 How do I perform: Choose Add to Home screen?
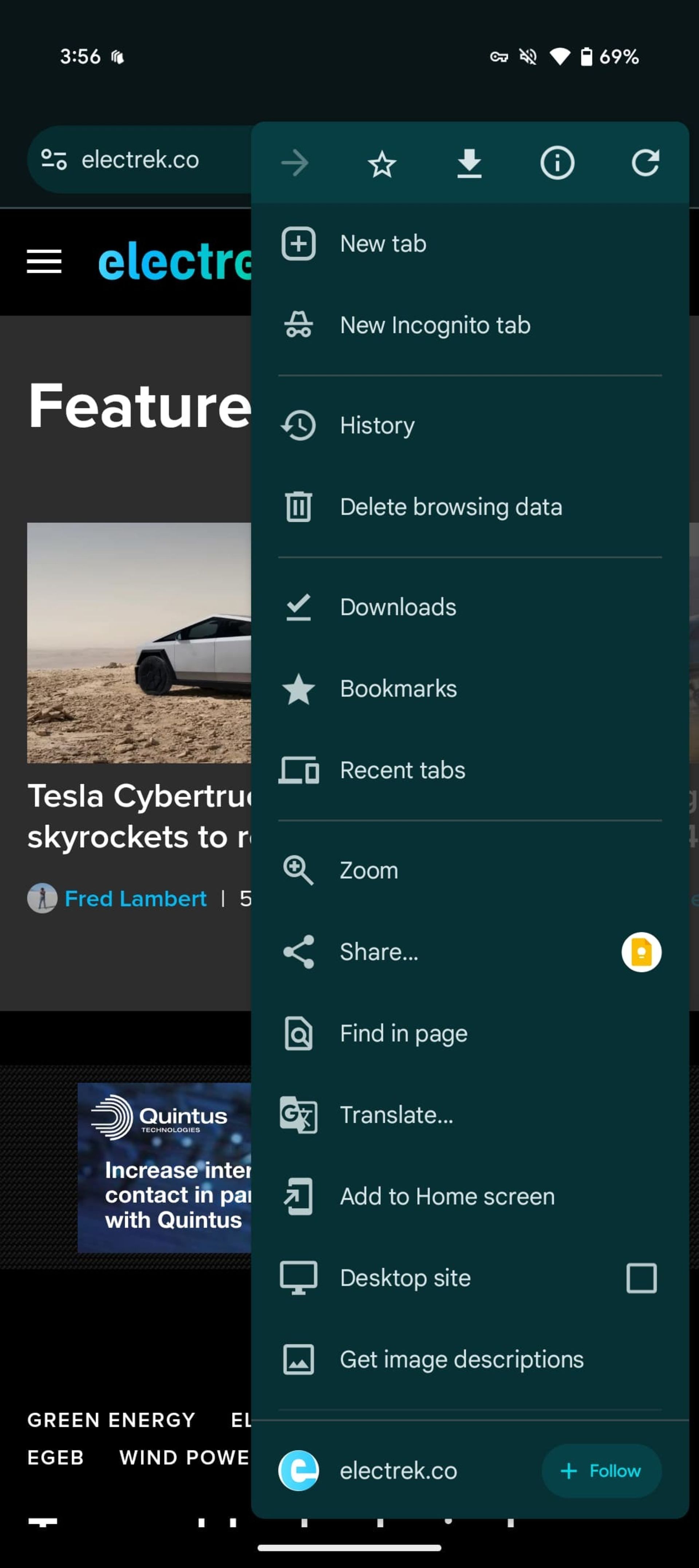(x=469, y=1196)
